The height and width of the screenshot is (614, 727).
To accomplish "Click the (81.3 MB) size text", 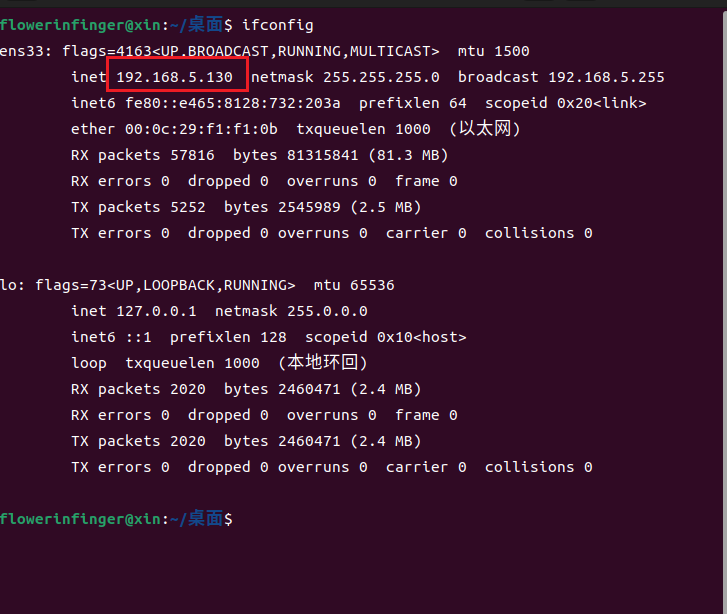I will (408, 155).
